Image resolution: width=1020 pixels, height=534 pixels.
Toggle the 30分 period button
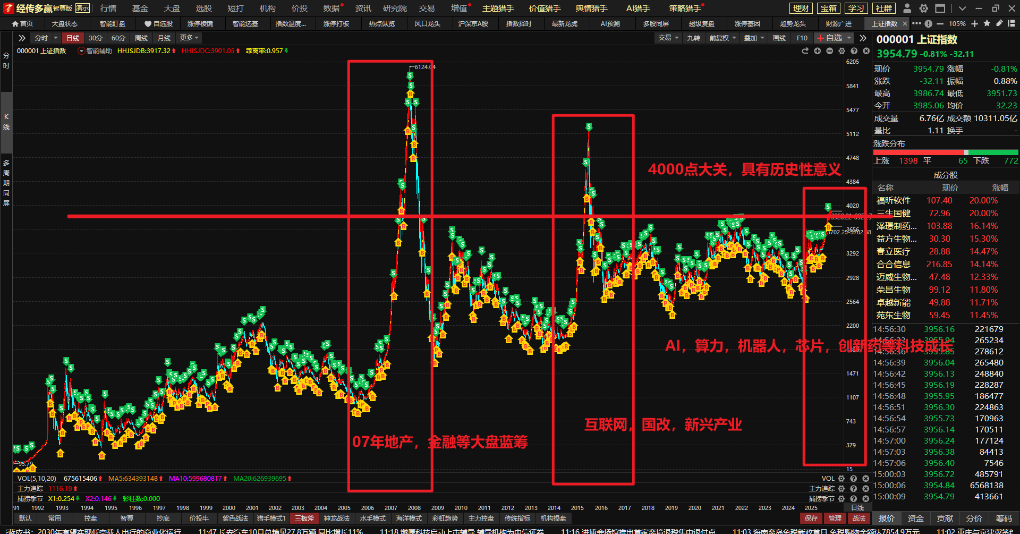95,37
